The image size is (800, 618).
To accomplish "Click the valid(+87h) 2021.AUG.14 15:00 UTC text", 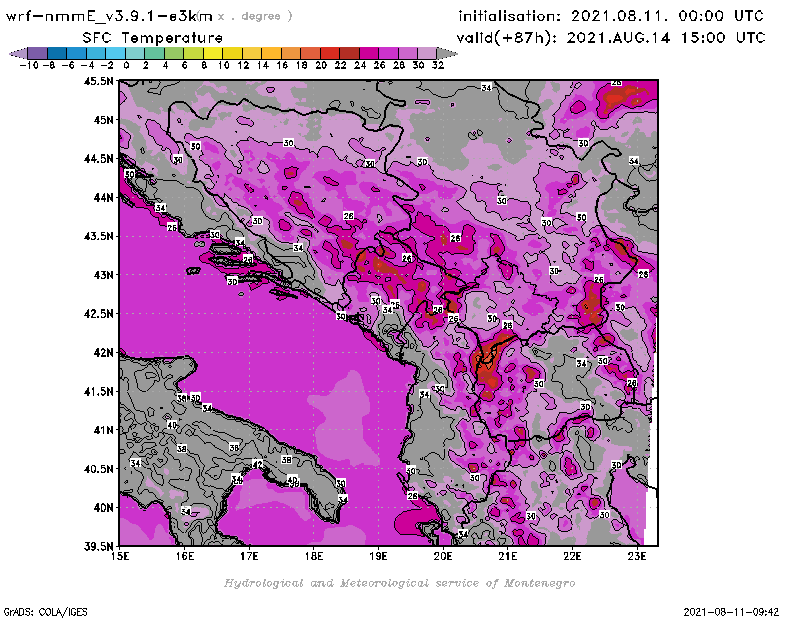I will [x=611, y=37].
